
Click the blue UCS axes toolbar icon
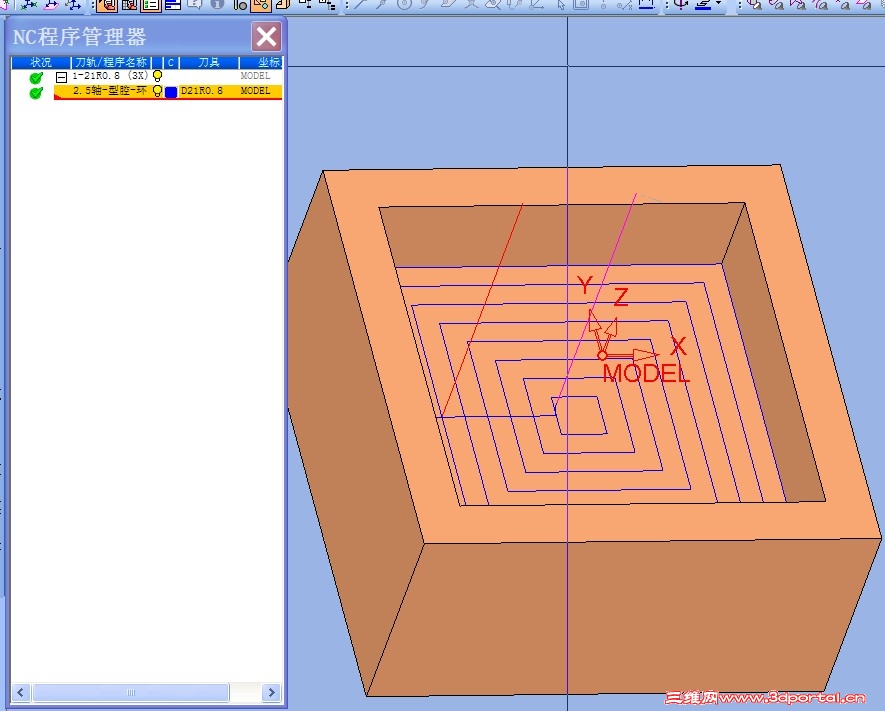tap(29, 5)
